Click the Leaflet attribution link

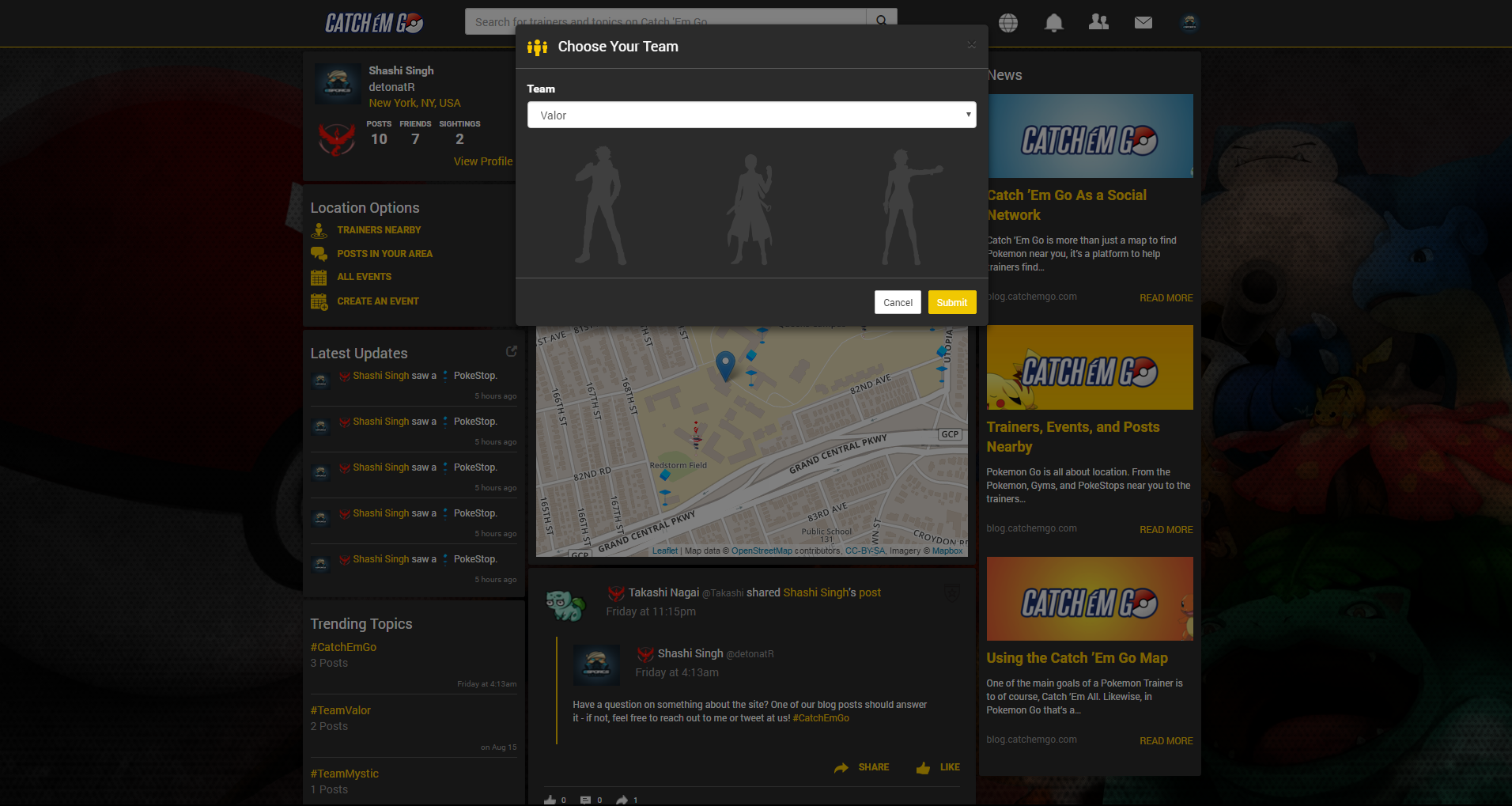pyautogui.click(x=665, y=551)
